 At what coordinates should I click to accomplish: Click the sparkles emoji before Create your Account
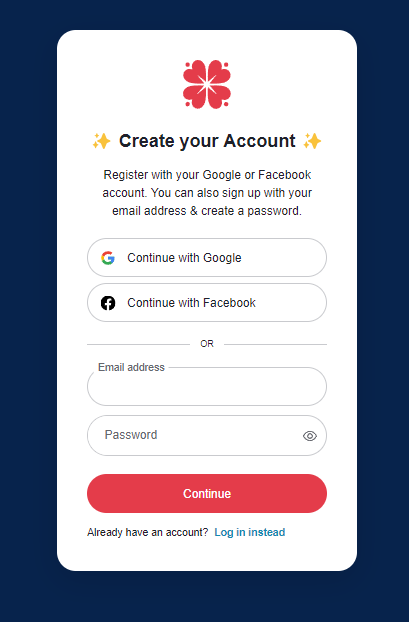(102, 141)
